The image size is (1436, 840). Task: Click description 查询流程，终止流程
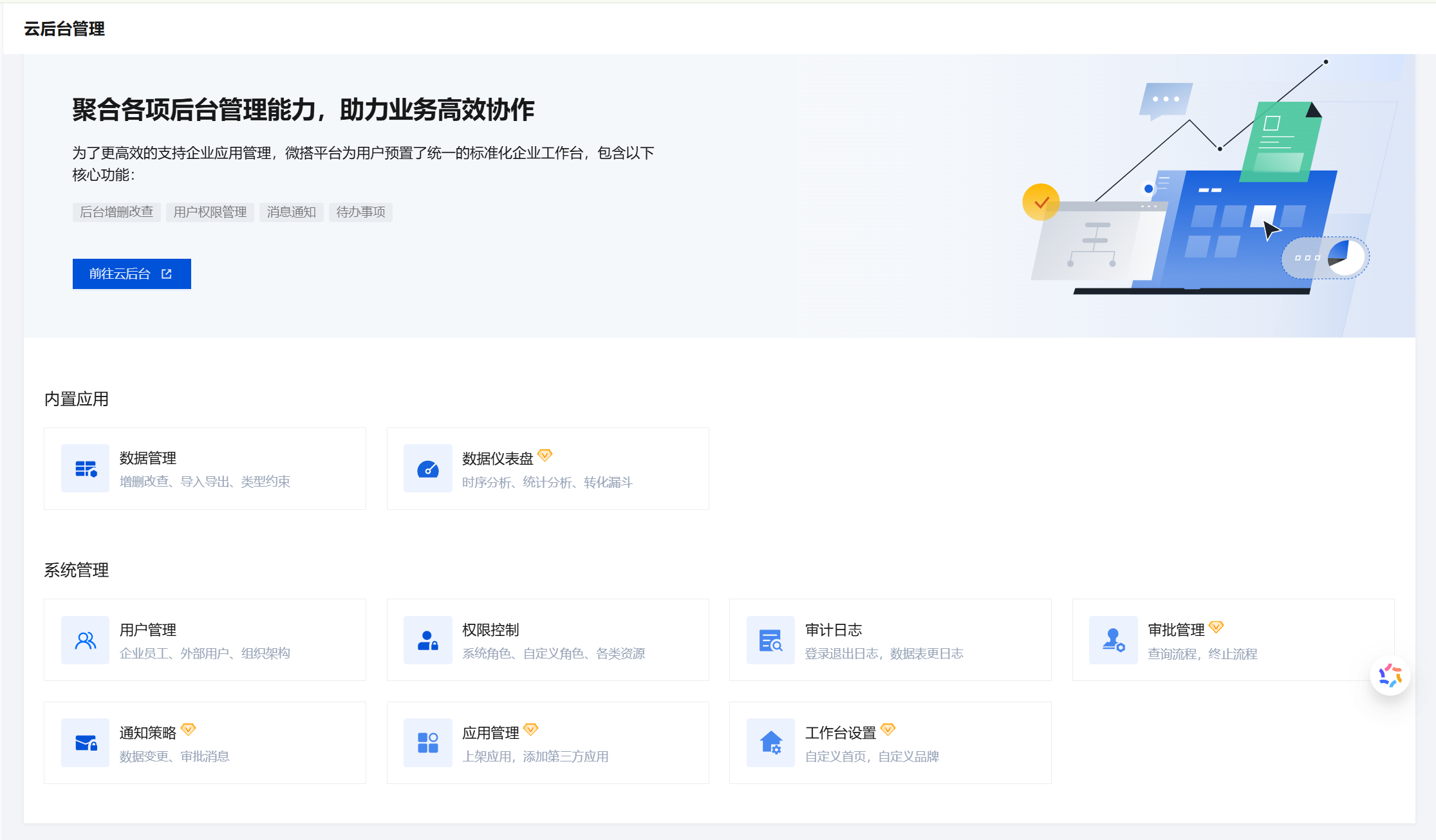(1203, 654)
